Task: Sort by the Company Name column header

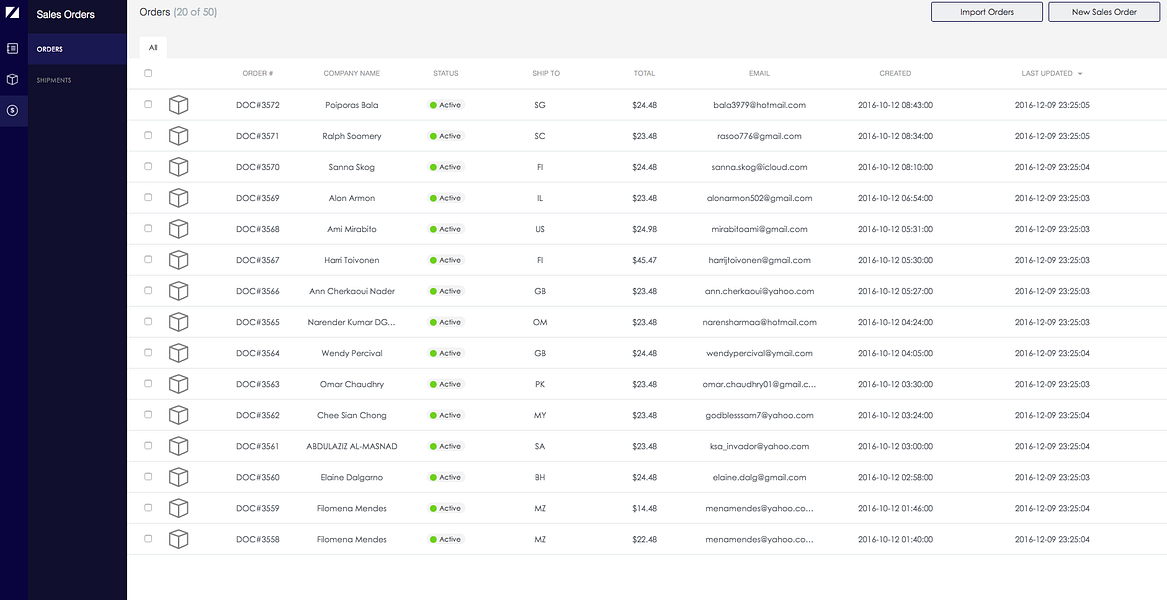Action: click(351, 74)
